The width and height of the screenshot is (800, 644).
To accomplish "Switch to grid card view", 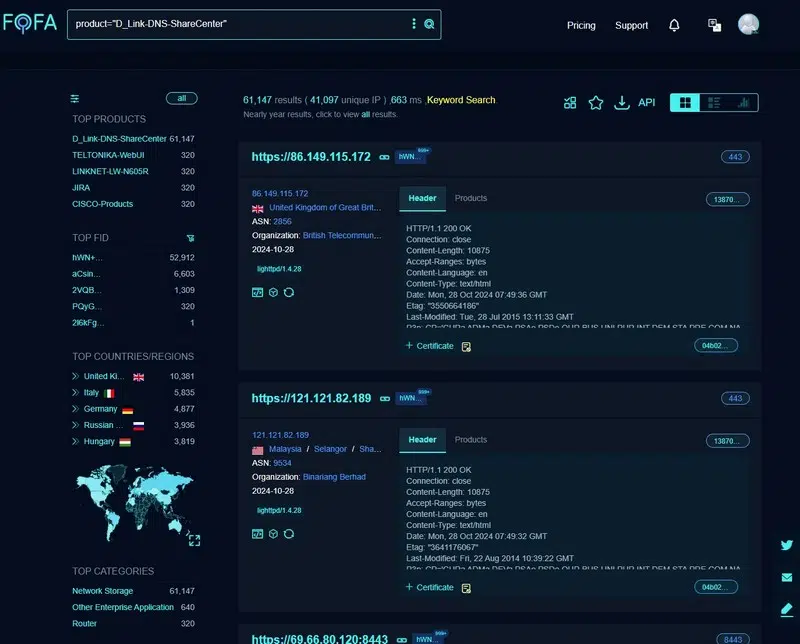I will 684,102.
